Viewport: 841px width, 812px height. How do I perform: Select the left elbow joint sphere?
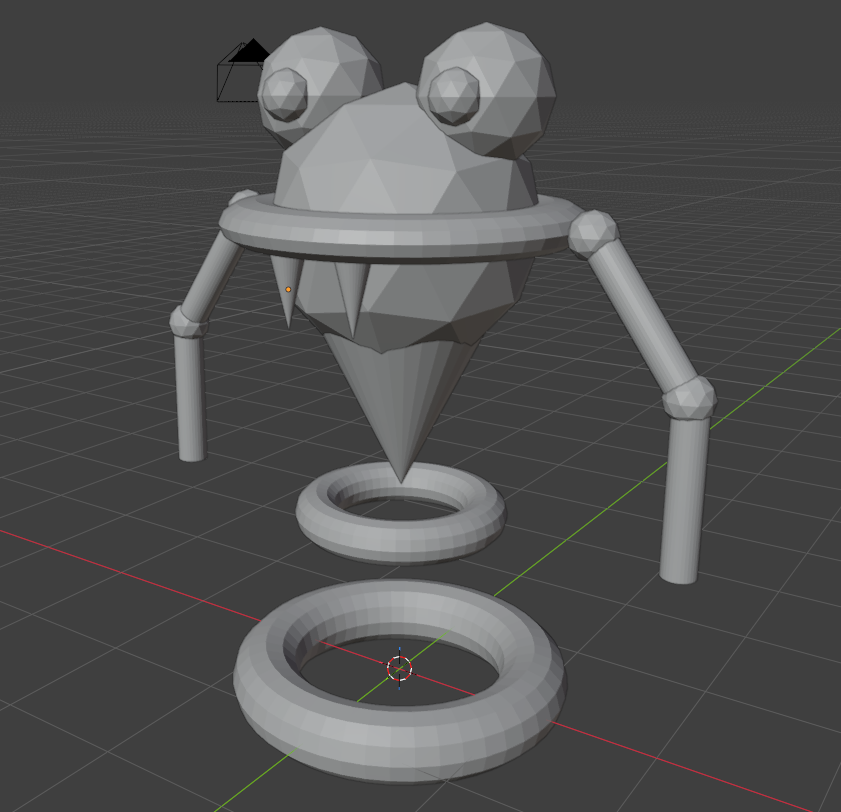[x=188, y=321]
